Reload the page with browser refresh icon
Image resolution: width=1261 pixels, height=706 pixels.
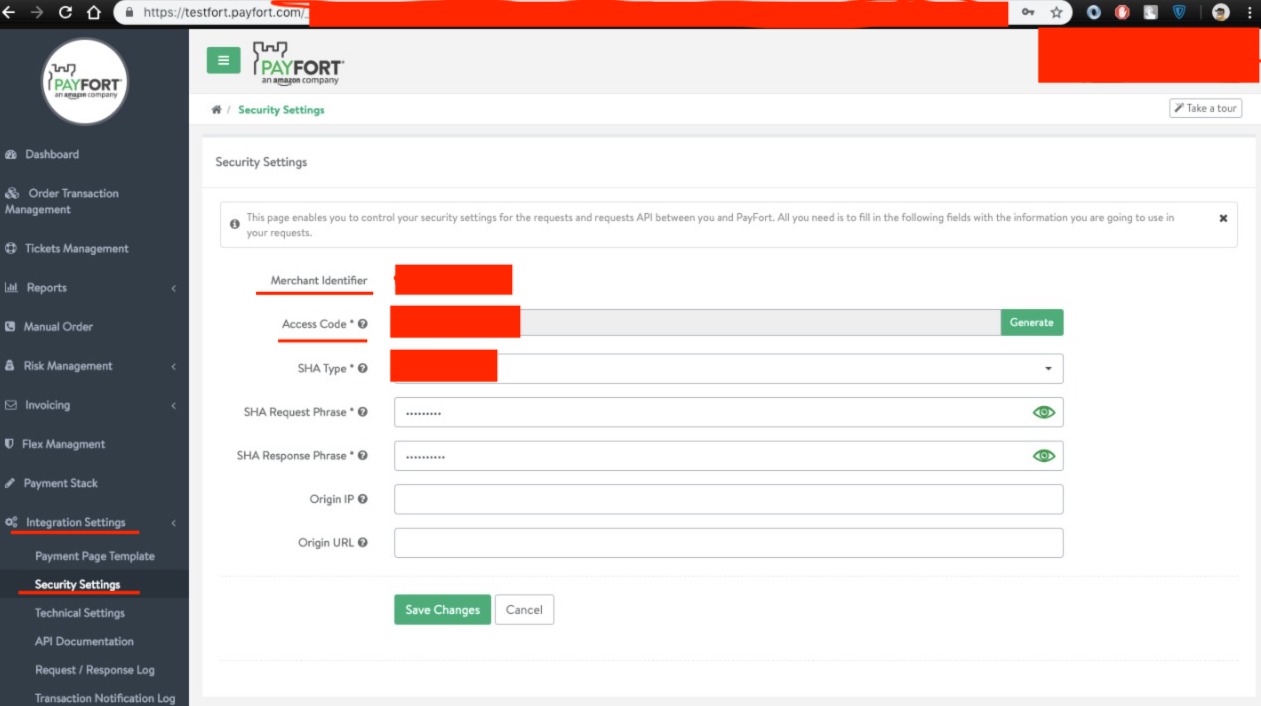tap(66, 12)
